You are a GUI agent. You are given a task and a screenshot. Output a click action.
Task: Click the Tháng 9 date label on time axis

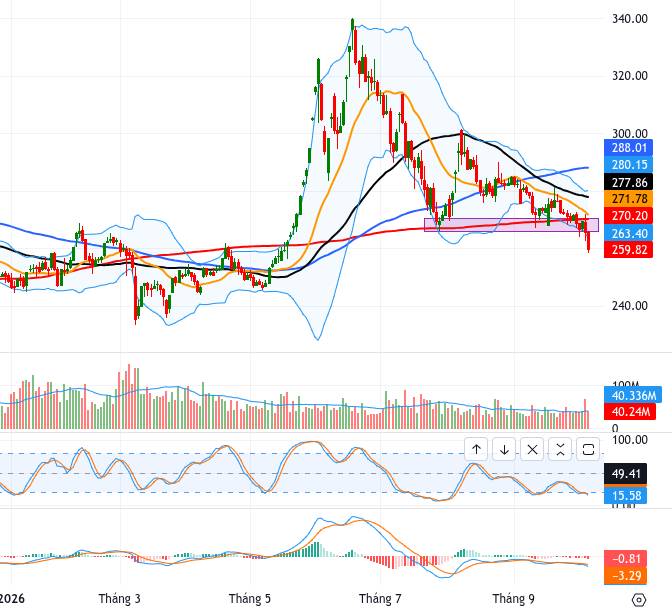click(x=513, y=598)
